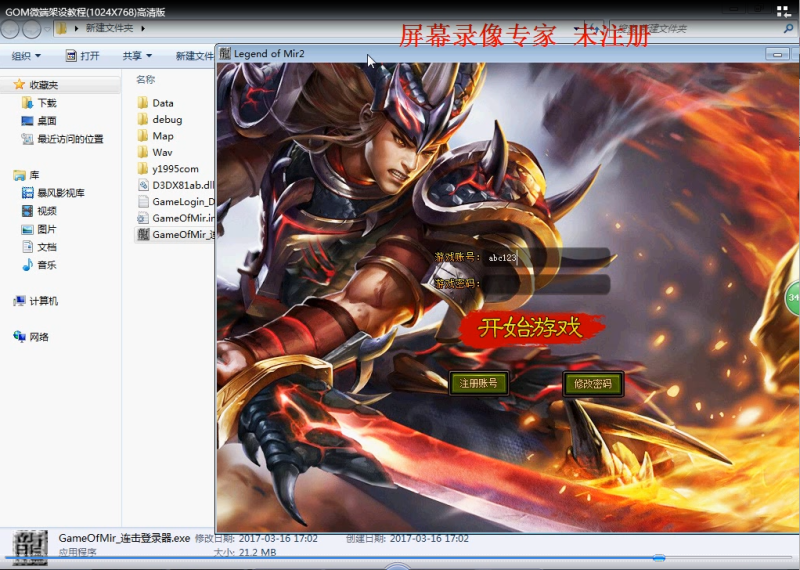Click the monitor icon beside 计算机
This screenshot has height=570, width=800.
pos(19,301)
